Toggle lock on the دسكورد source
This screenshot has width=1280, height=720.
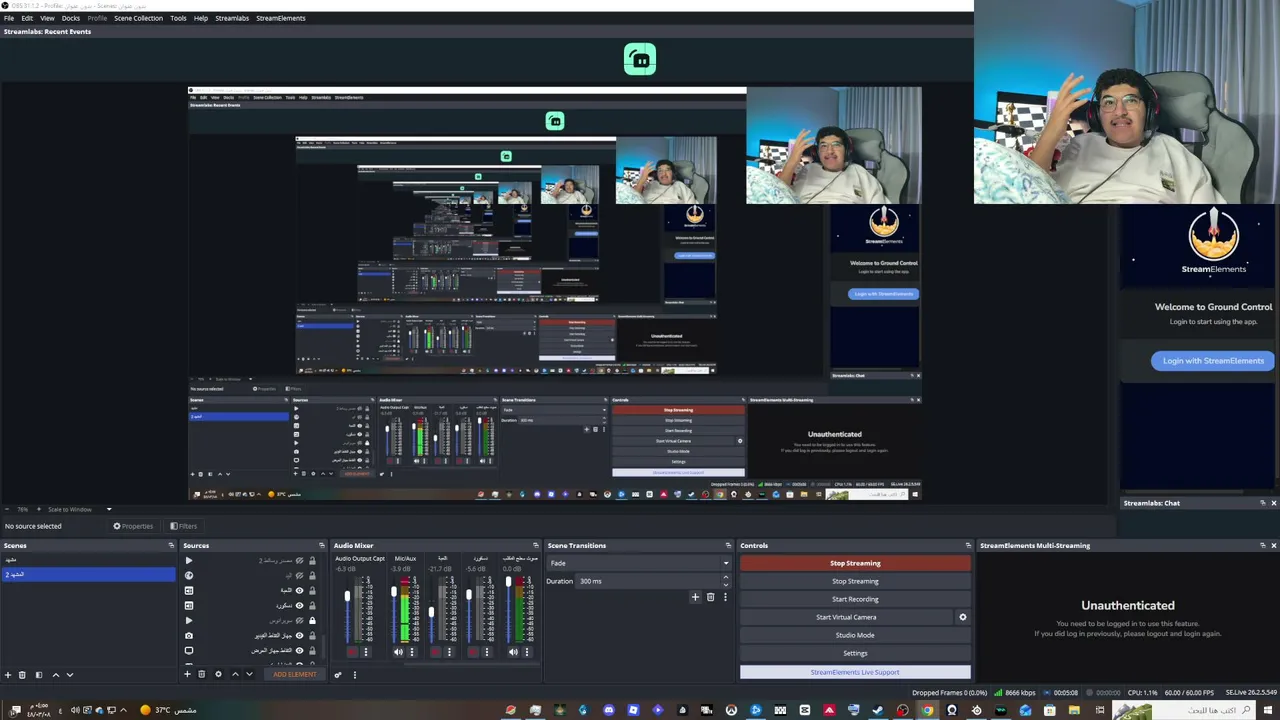312,606
